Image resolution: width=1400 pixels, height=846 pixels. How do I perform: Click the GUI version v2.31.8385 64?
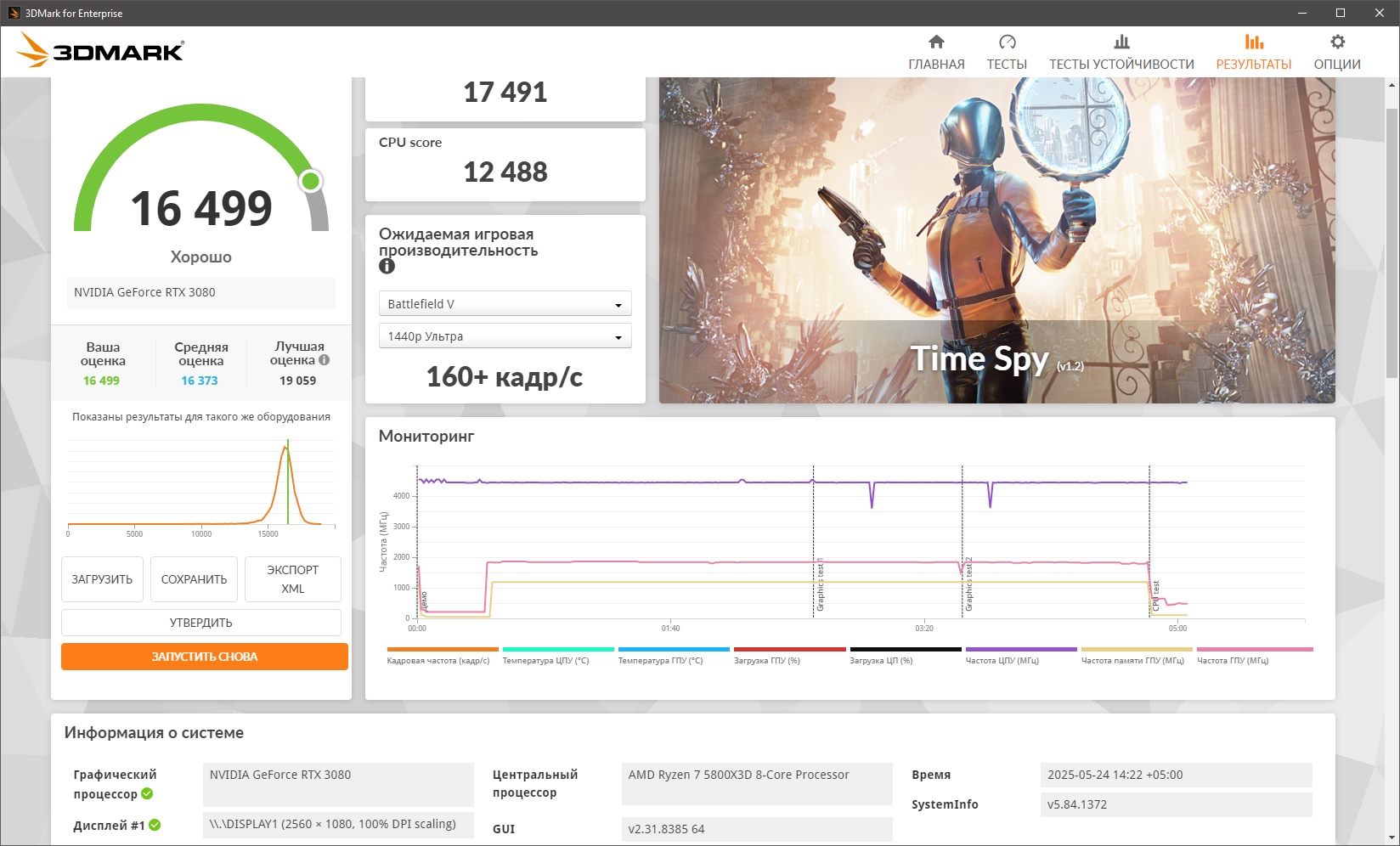click(757, 829)
